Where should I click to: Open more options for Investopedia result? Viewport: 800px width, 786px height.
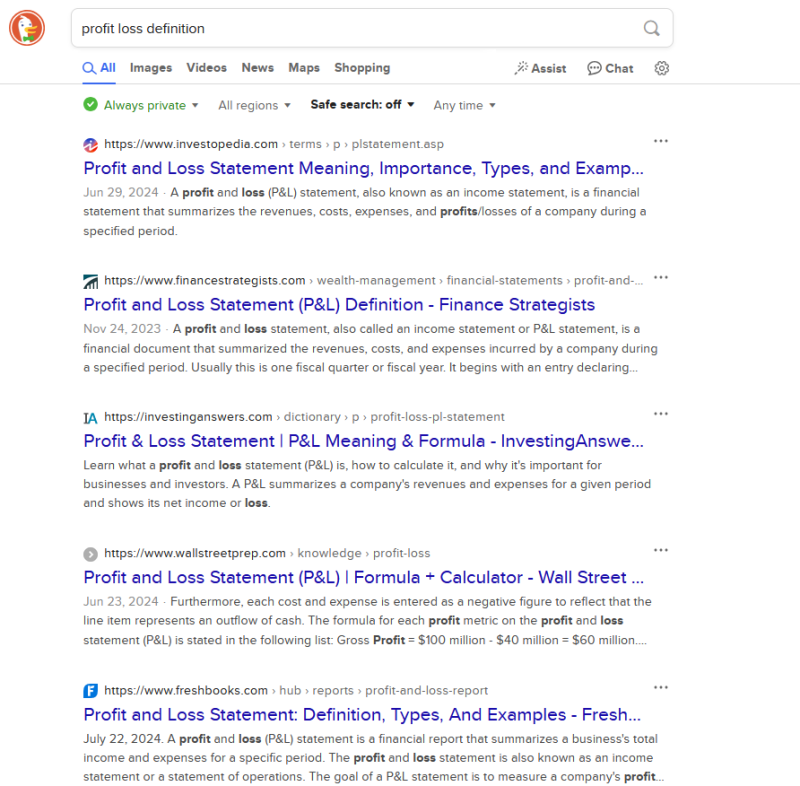pos(661,141)
